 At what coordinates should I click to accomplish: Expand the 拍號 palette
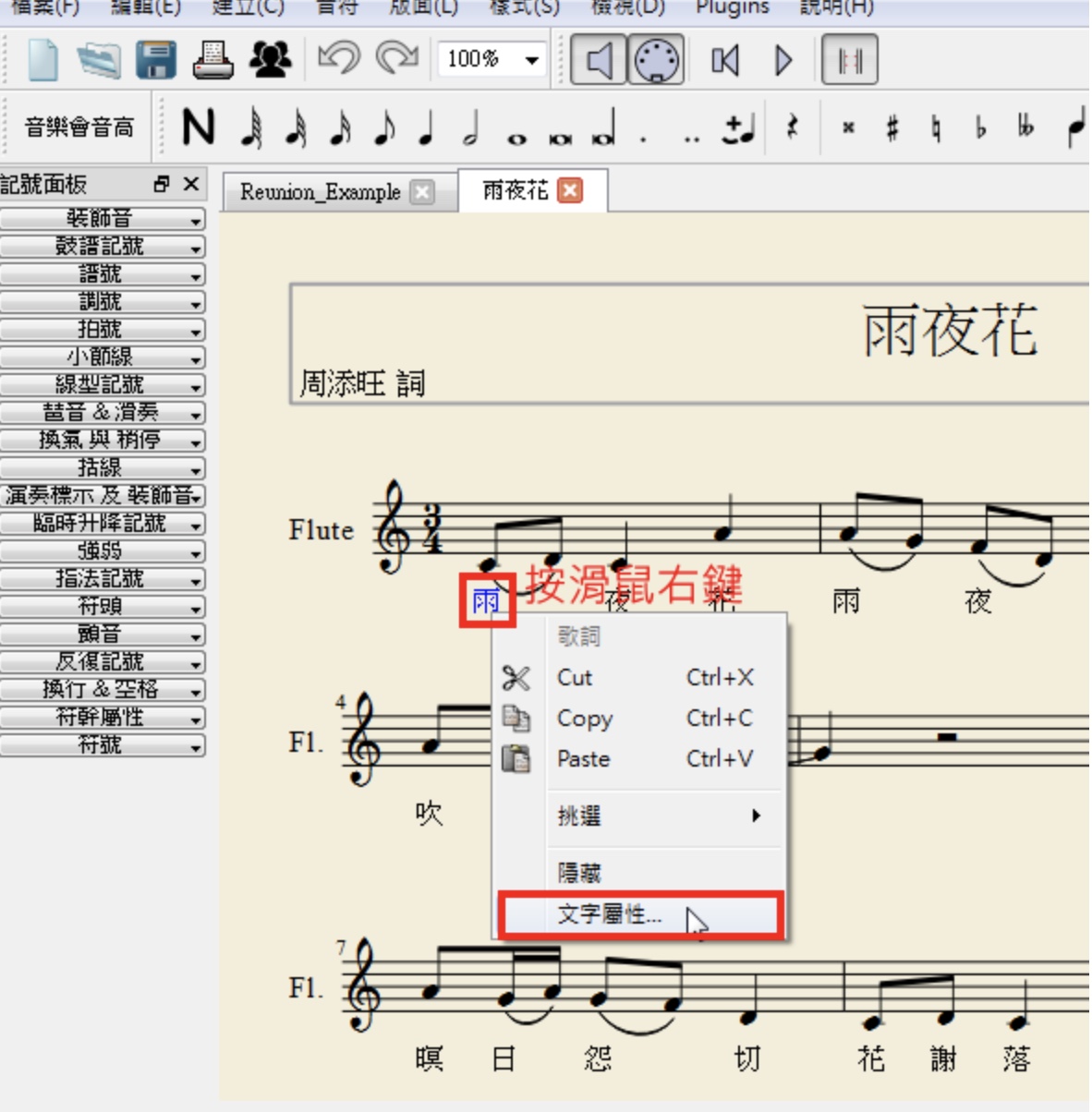pos(103,330)
